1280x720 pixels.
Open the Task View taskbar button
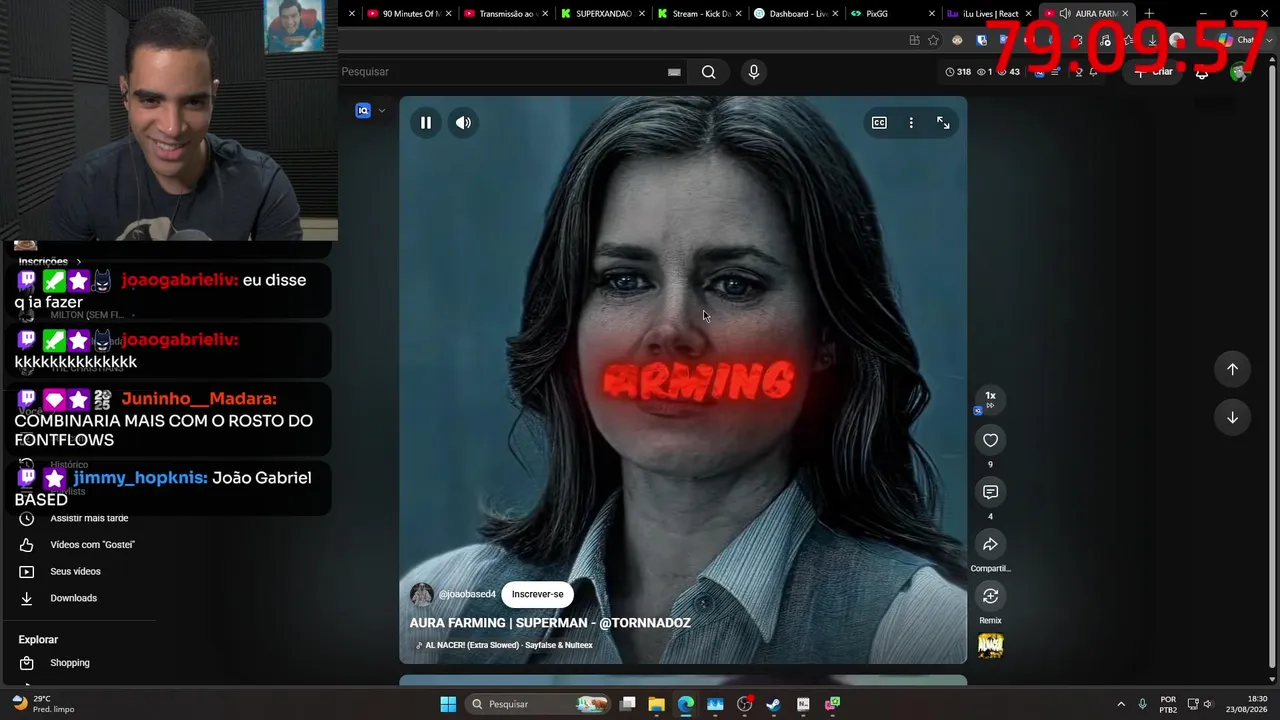point(627,704)
